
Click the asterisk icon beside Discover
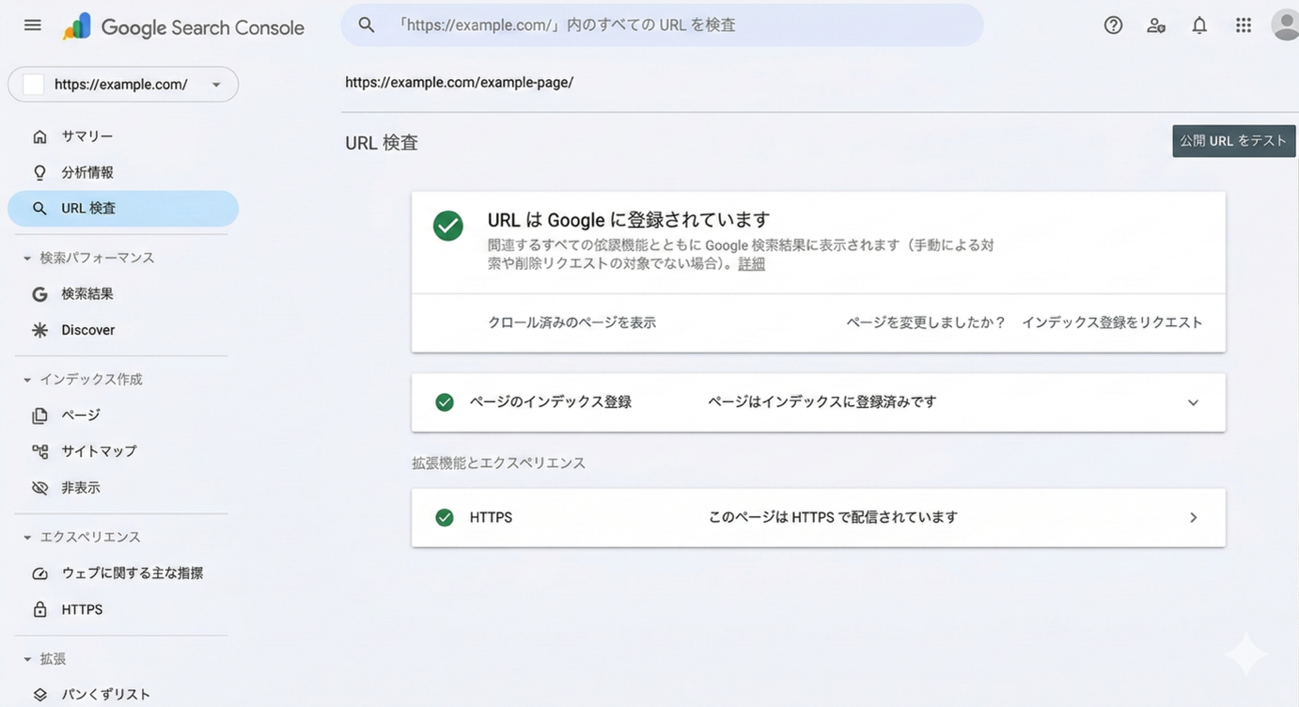pos(40,330)
